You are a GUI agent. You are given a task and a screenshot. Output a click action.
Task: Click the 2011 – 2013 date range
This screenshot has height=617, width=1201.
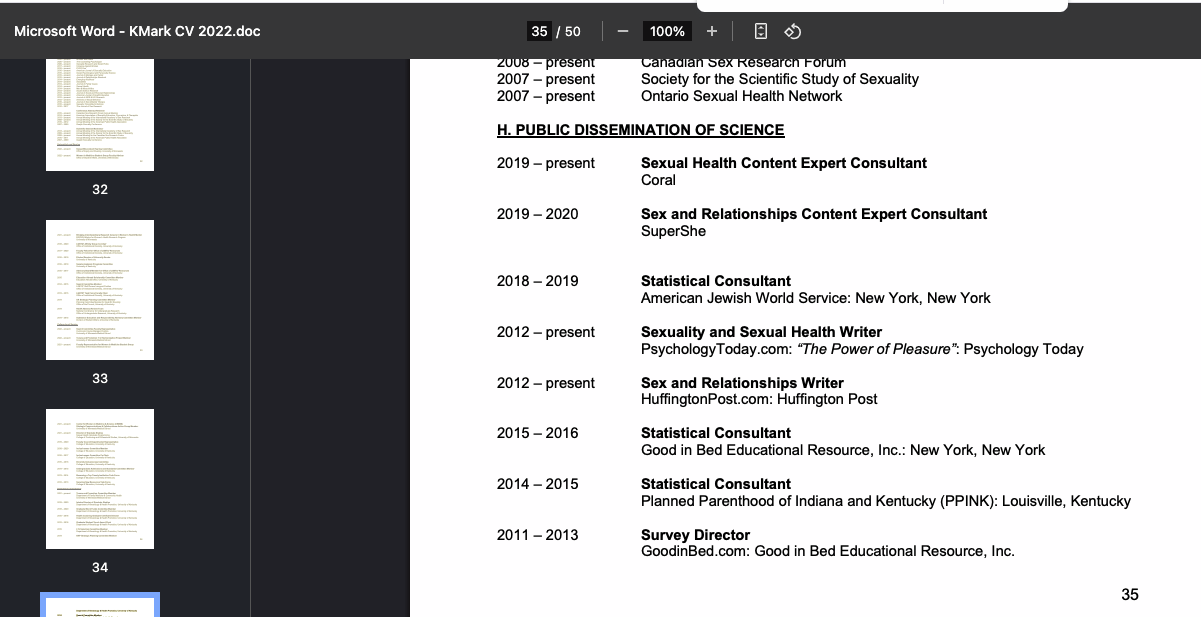coord(538,535)
